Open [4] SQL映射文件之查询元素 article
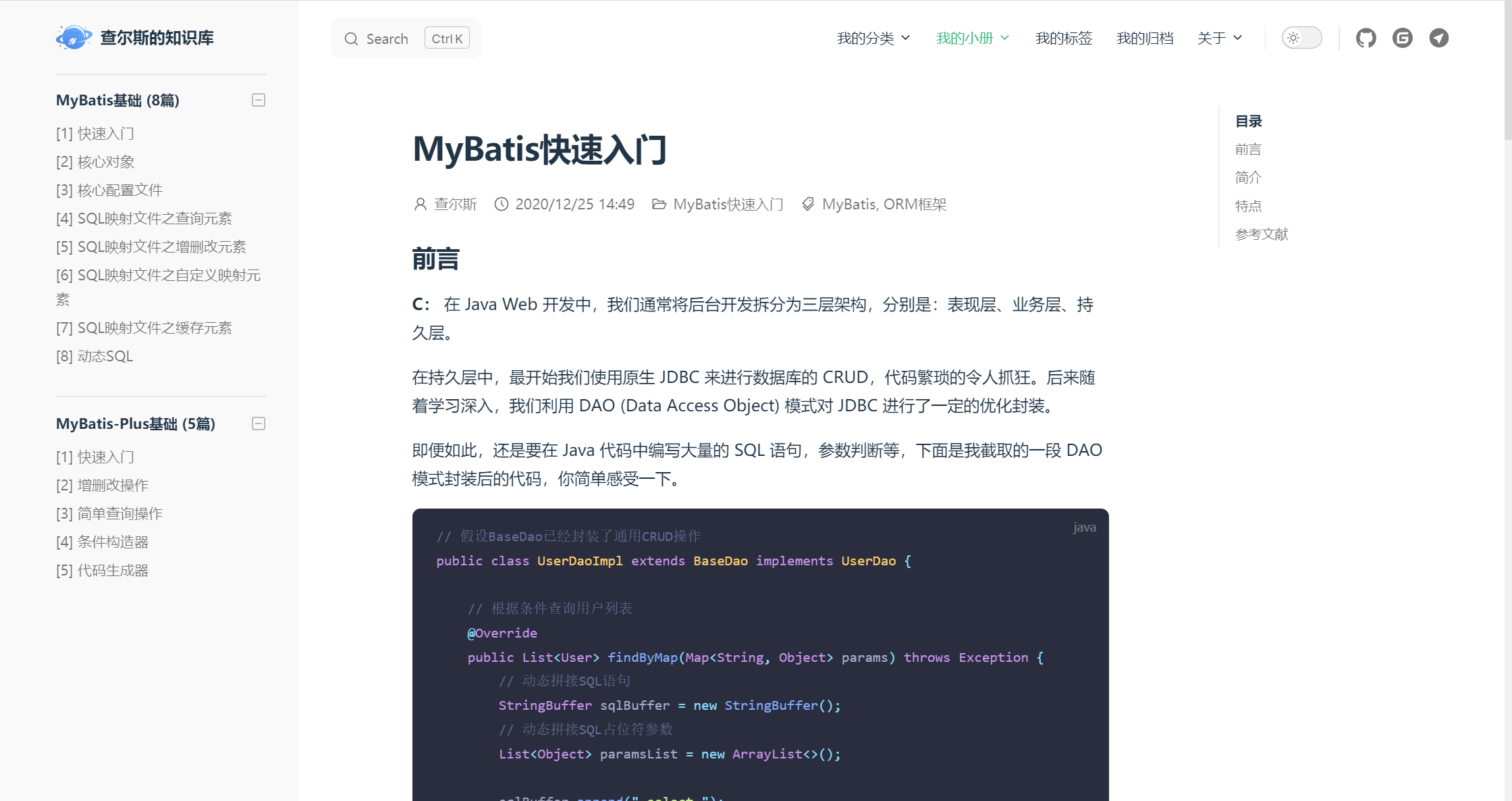Image resolution: width=1512 pixels, height=801 pixels. point(144,219)
